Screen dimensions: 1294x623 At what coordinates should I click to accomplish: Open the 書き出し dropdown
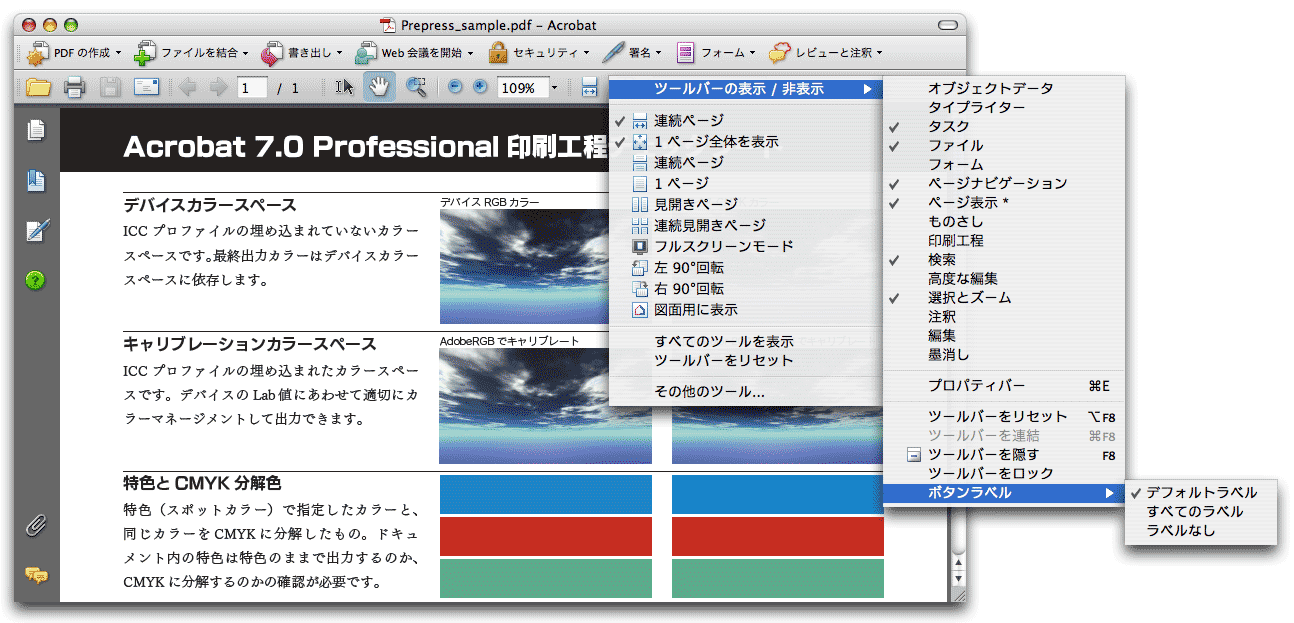click(x=301, y=52)
